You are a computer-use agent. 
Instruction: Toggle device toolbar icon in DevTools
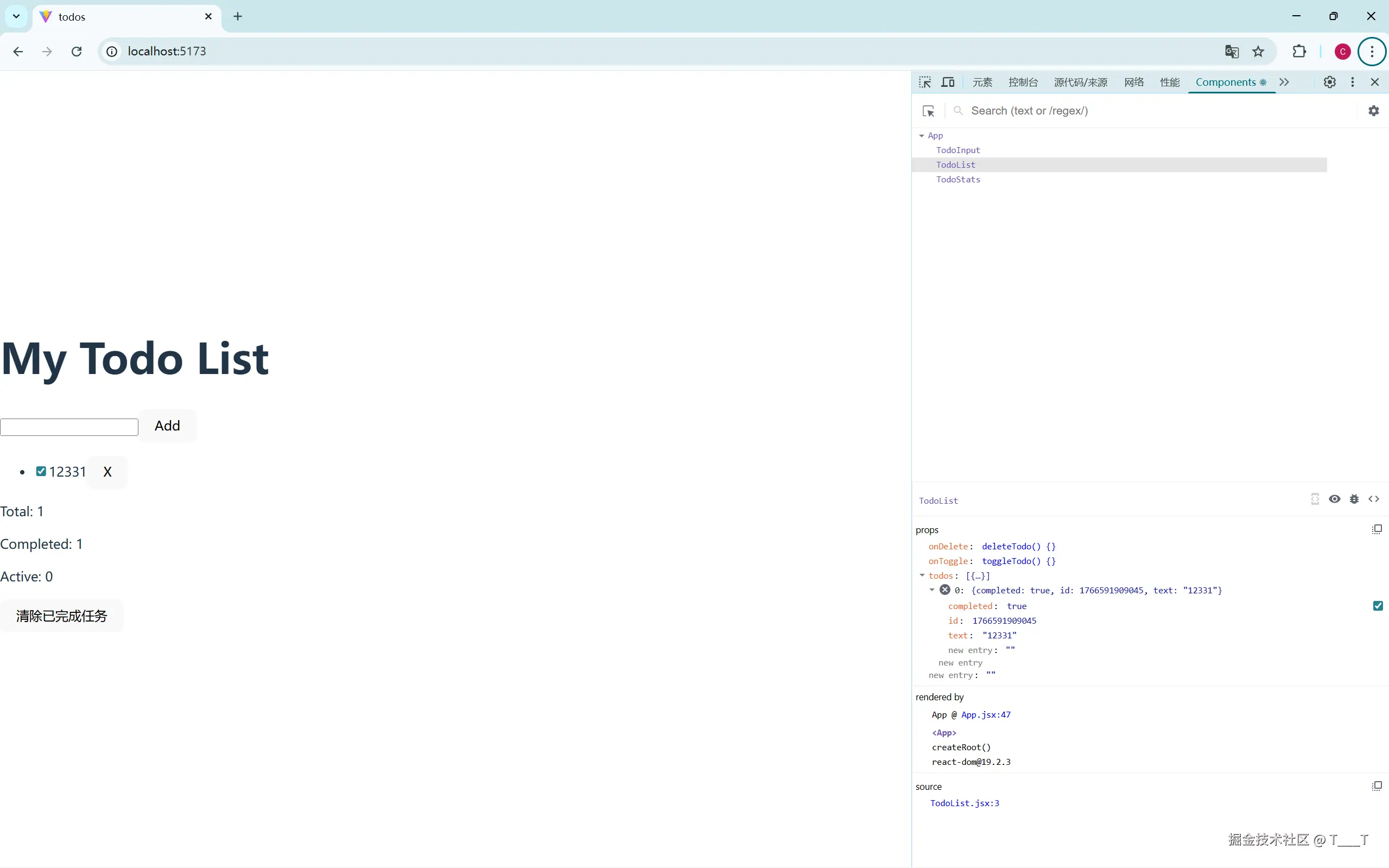pyautogui.click(x=948, y=82)
